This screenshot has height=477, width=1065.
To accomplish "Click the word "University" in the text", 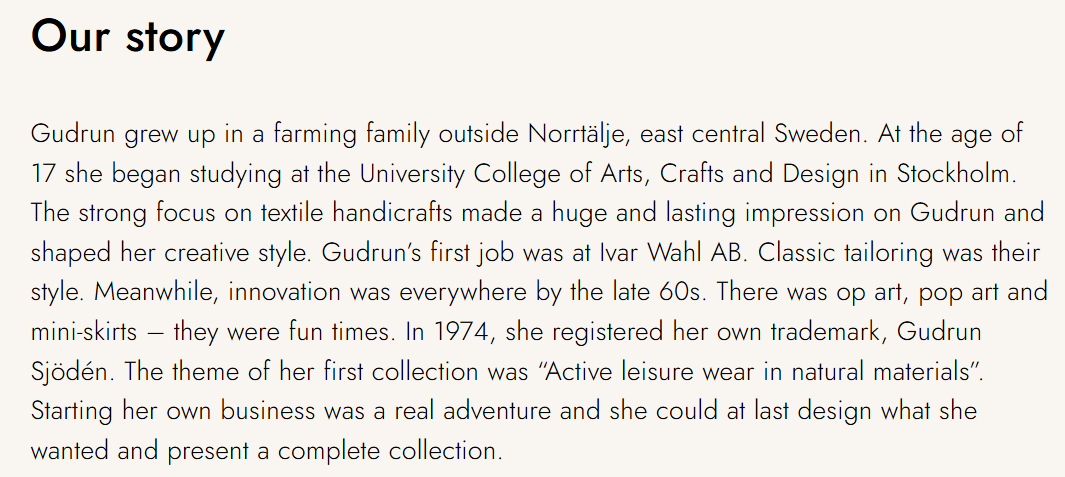I will point(412,175).
